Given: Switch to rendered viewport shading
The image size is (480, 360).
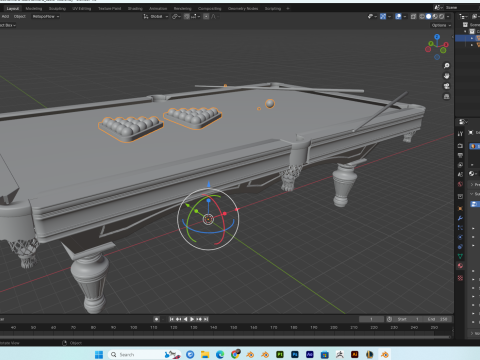Looking at the screenshot, I should (x=442, y=16).
